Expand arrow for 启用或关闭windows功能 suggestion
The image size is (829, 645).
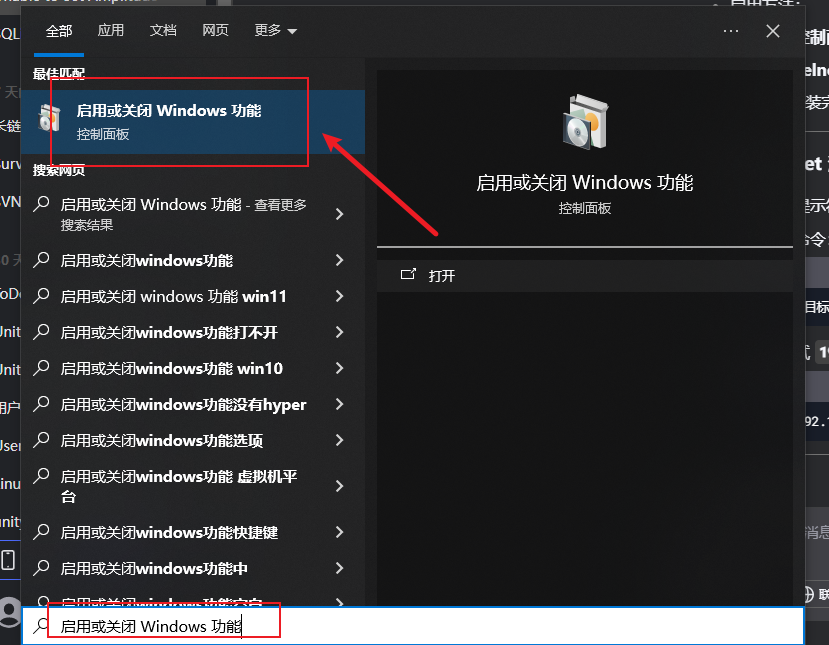(x=339, y=260)
